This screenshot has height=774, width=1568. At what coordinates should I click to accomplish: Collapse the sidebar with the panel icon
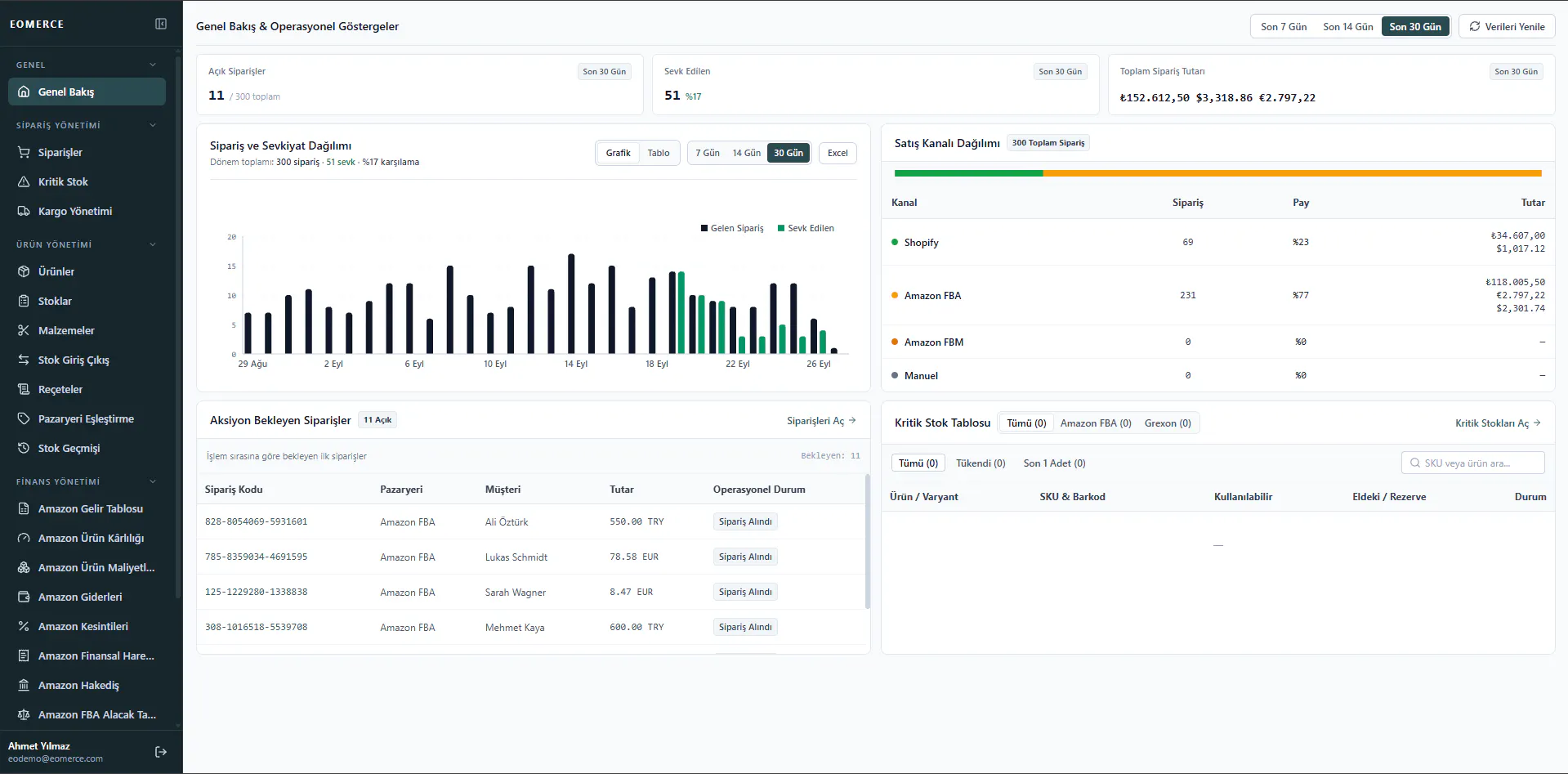point(161,24)
